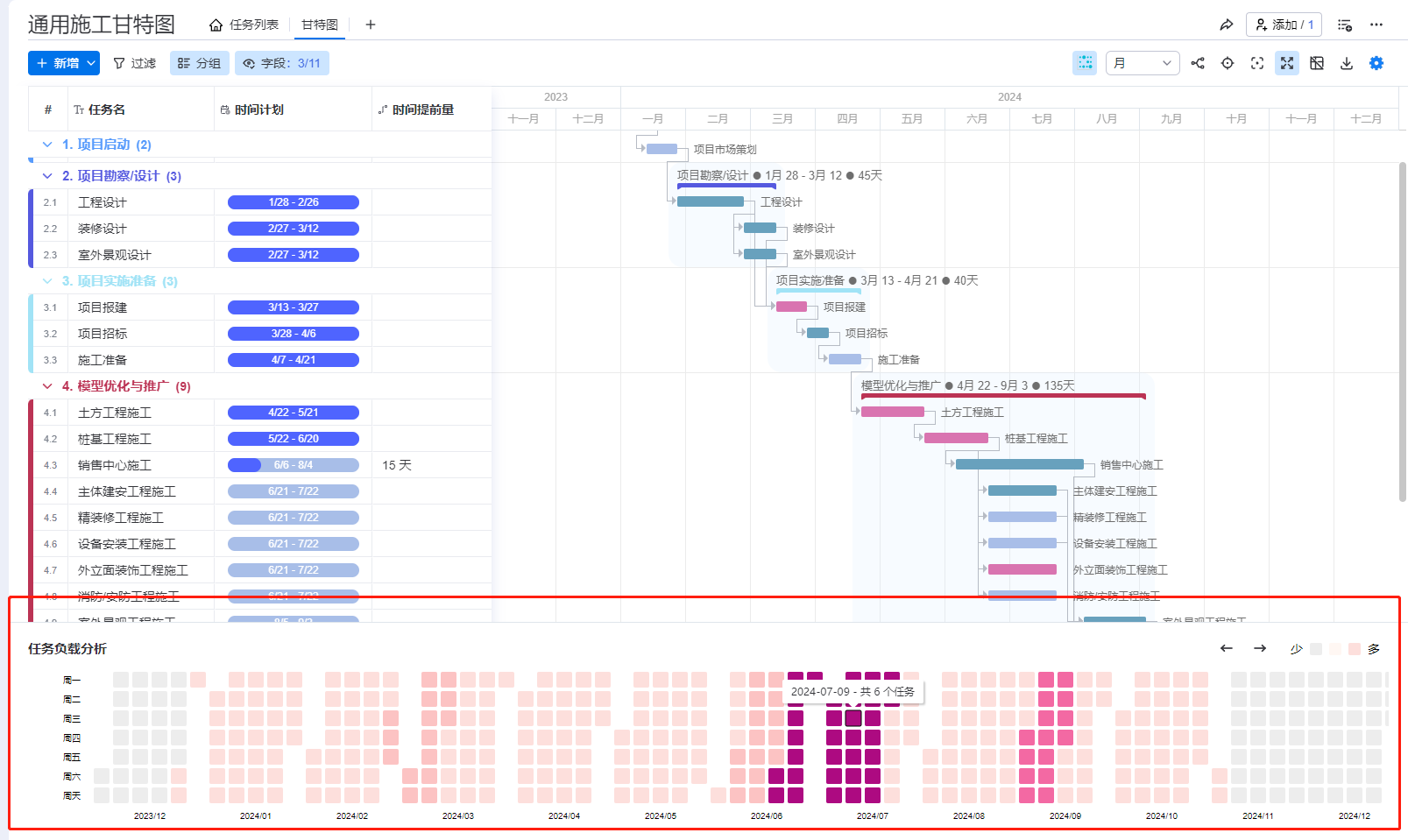Image resolution: width=1408 pixels, height=840 pixels.
Task: Click the focus frame icon
Action: 1257,63
